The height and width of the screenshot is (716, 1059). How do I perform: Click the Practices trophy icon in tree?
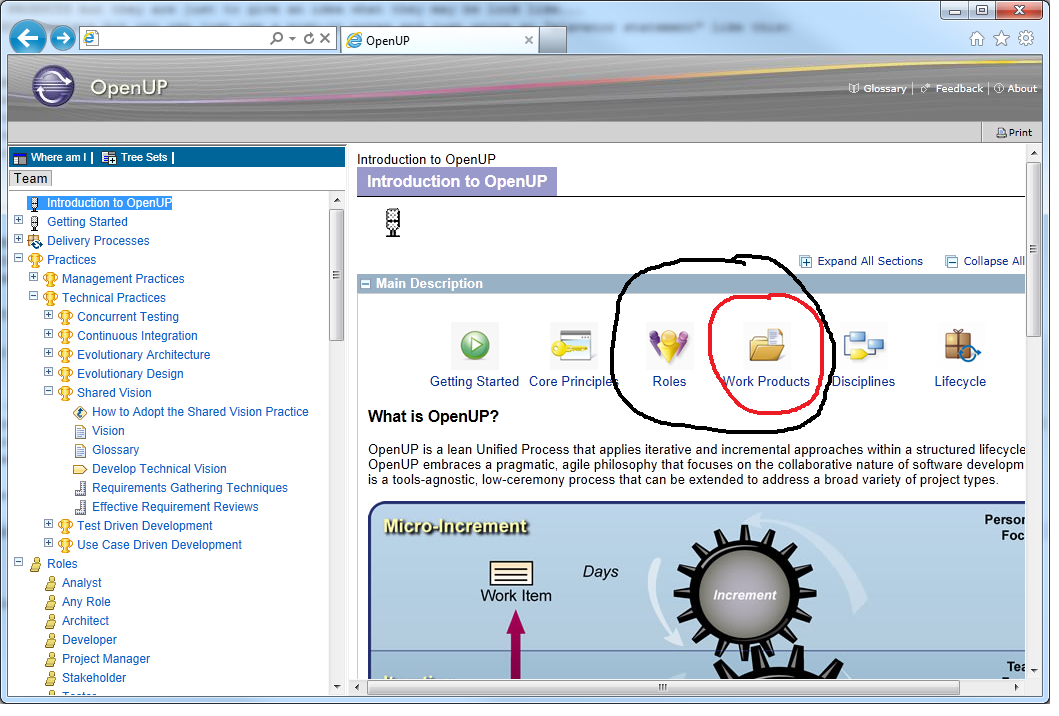click(35, 260)
